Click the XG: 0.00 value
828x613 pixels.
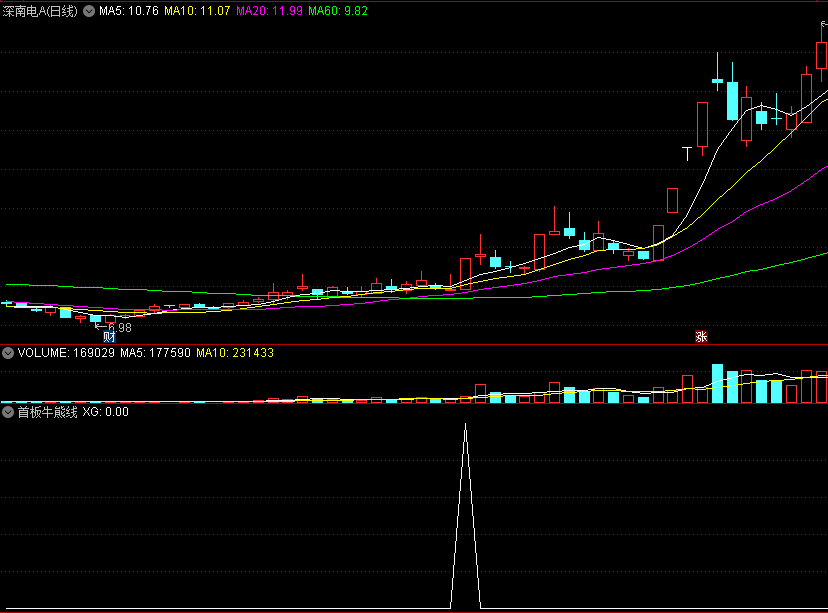coord(106,412)
